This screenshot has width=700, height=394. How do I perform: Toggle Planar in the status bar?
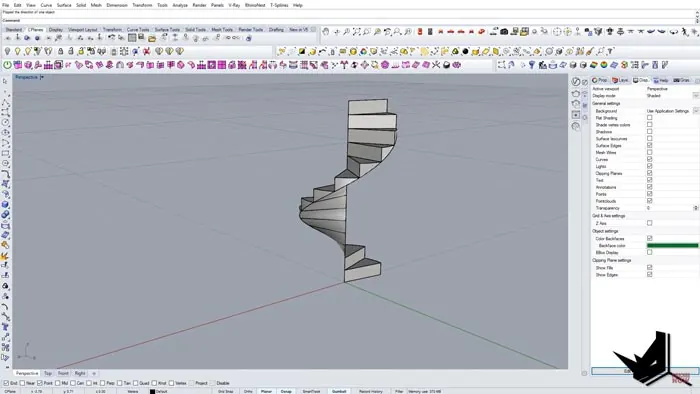(x=267, y=391)
